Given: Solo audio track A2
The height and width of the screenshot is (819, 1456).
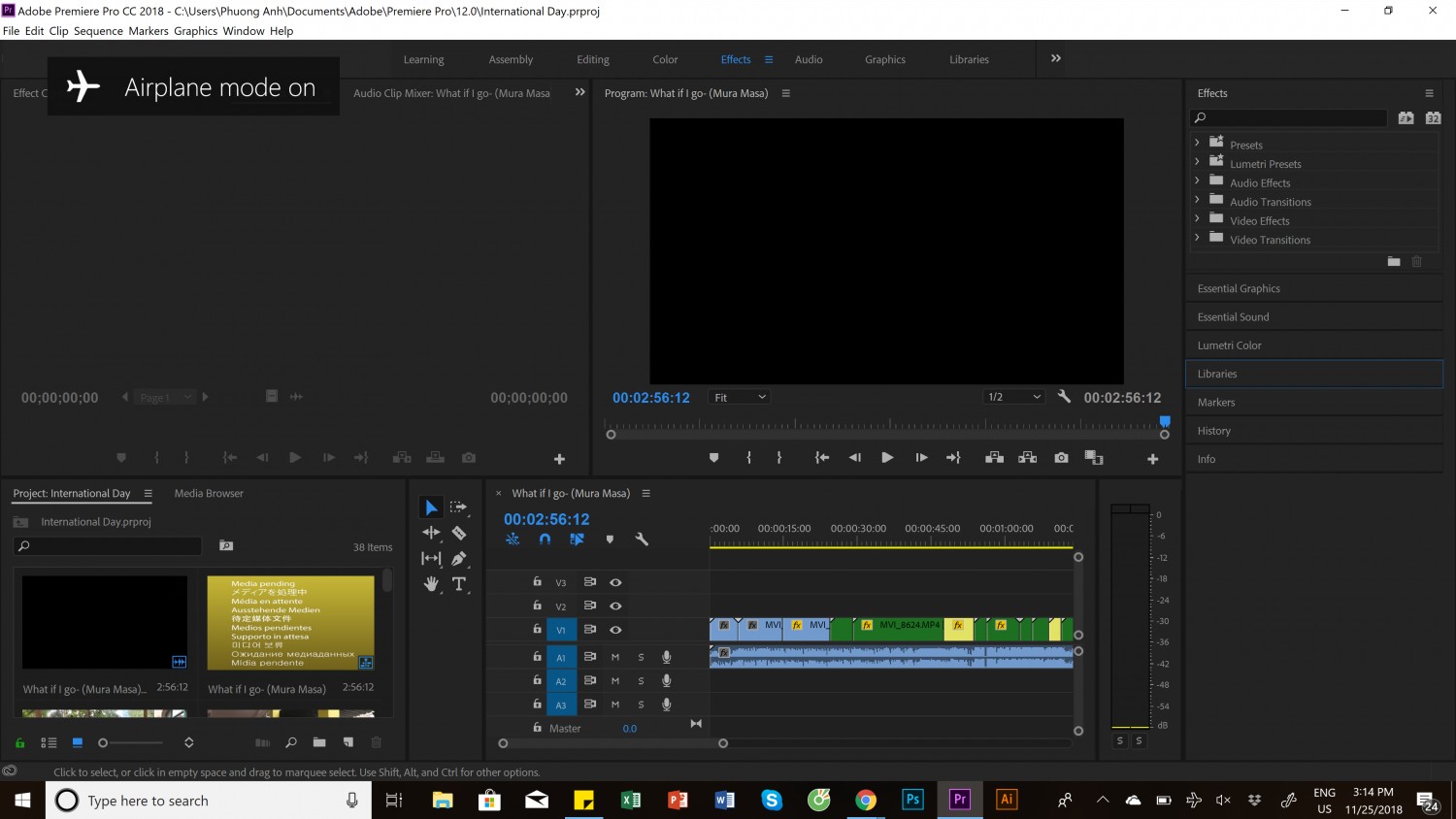Looking at the screenshot, I should pyautogui.click(x=641, y=681).
